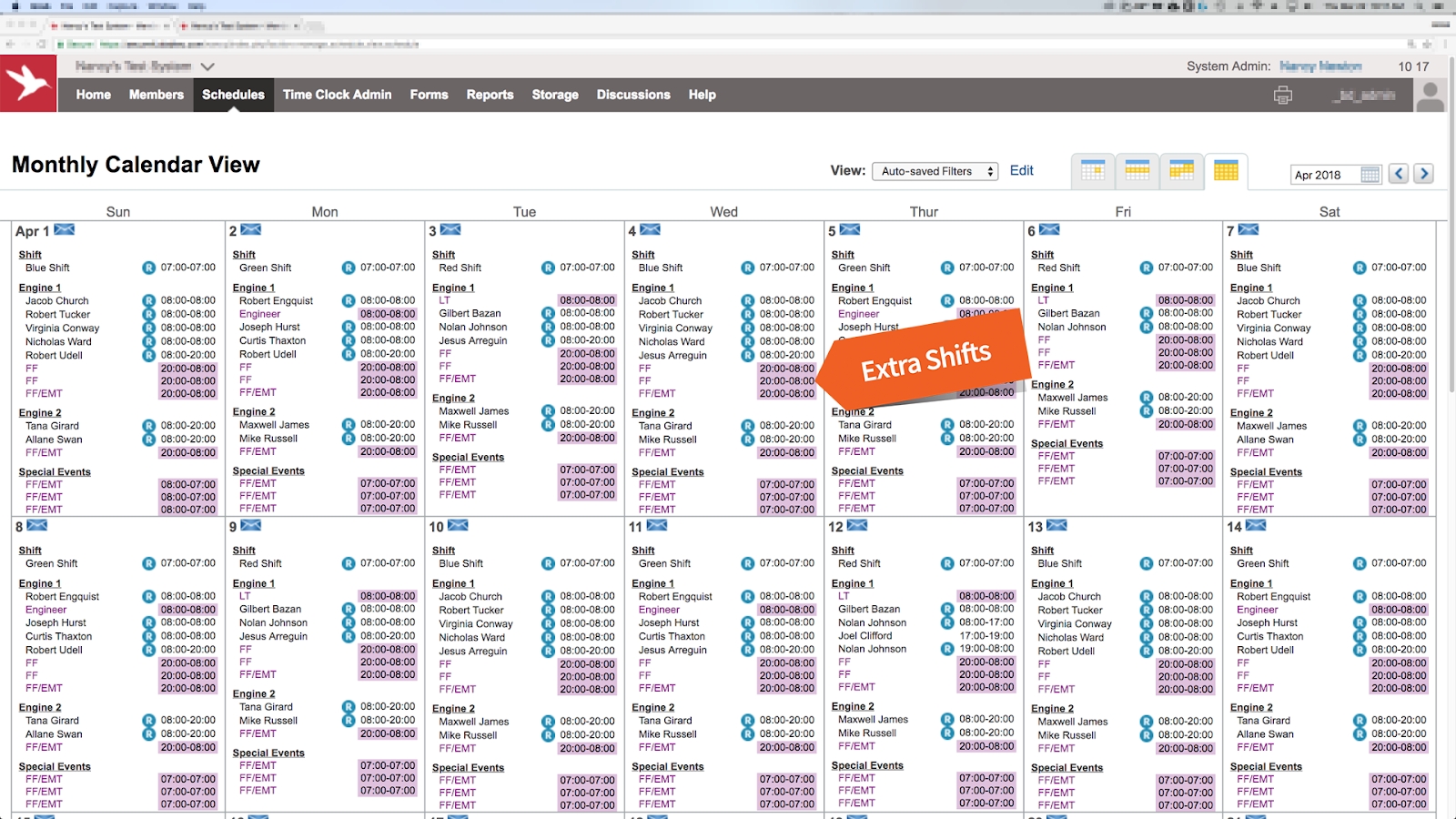Open the Home menu

(94, 95)
